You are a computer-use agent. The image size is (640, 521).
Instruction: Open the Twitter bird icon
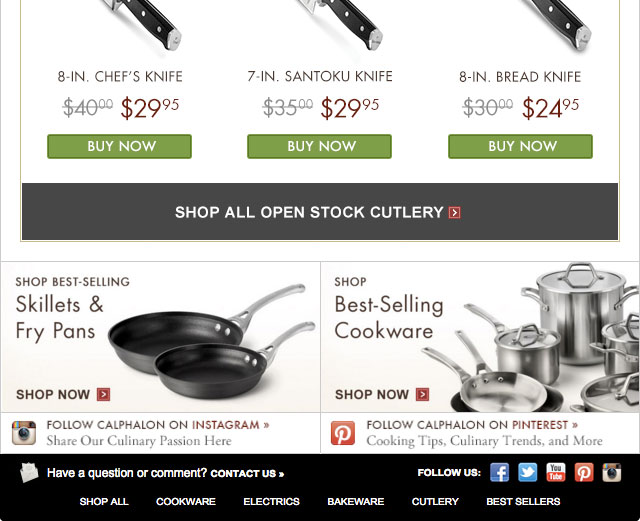(528, 472)
